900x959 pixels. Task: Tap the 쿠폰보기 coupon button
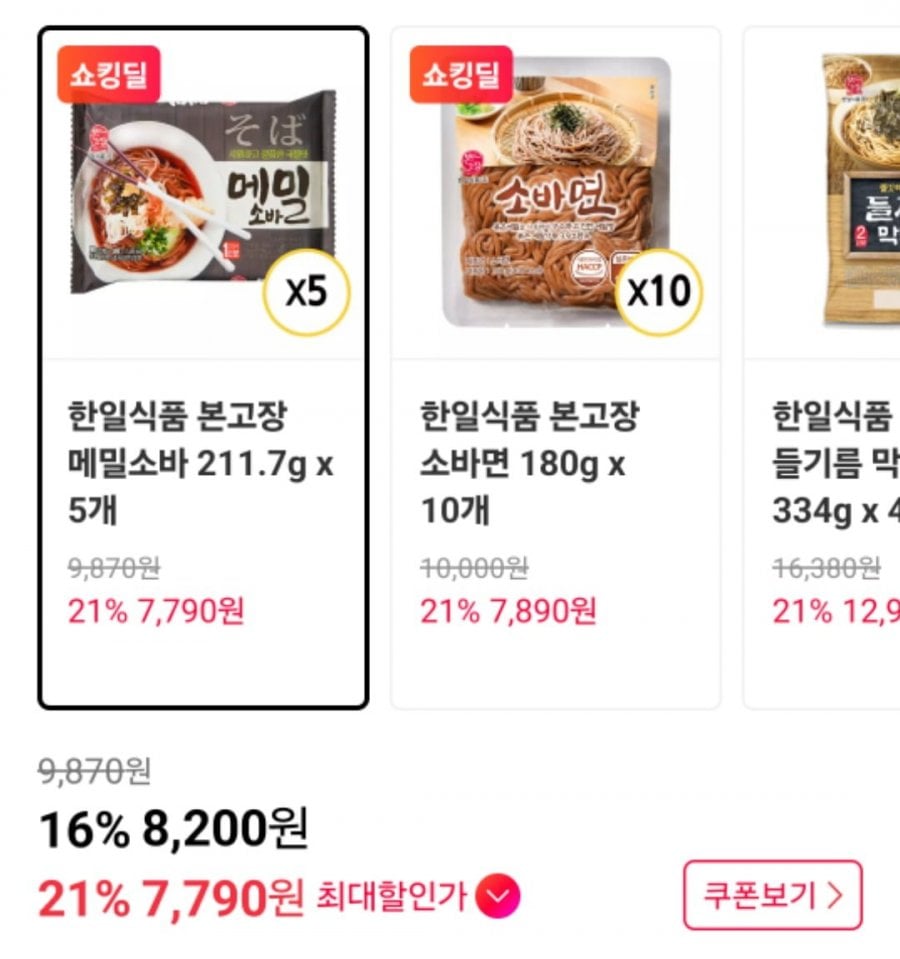(x=772, y=895)
